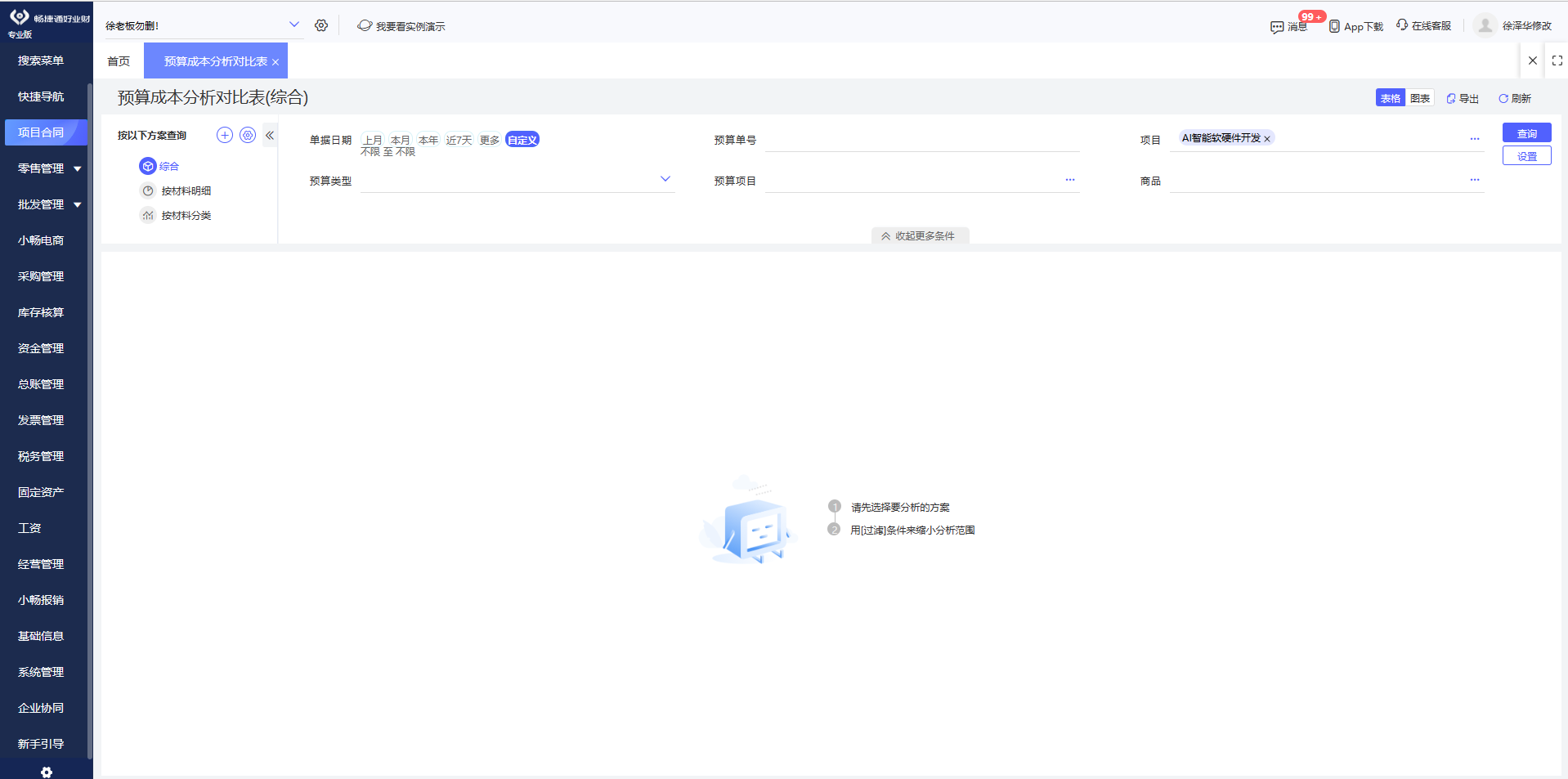Select the 综合 scheme icon
This screenshot has height=779, width=1568.
[x=148, y=166]
